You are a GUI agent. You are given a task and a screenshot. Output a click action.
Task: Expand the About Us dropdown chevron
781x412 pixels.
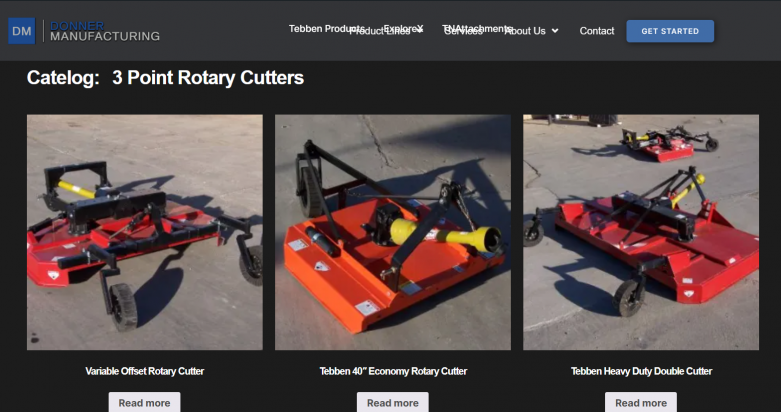(x=555, y=31)
